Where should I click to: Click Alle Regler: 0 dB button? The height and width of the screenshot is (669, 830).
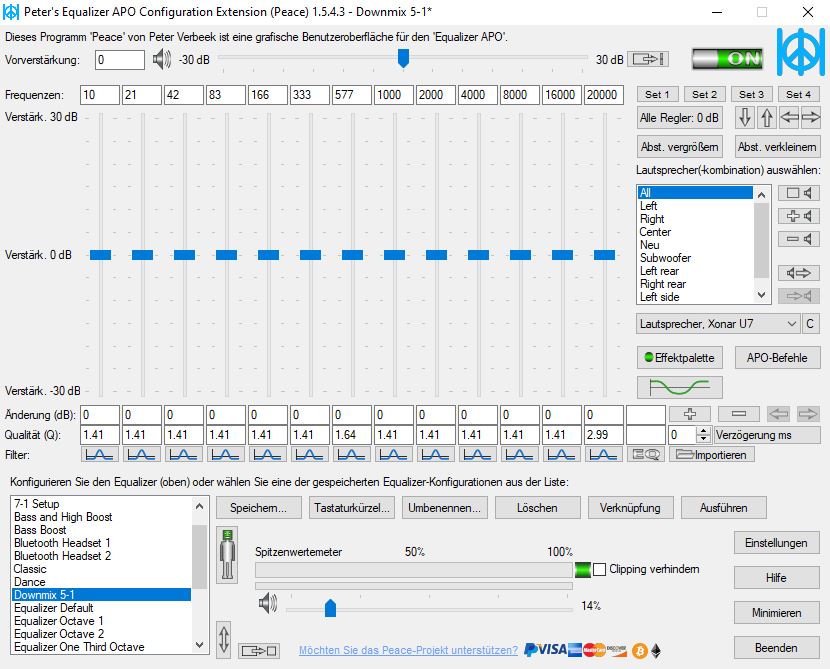[x=680, y=117]
